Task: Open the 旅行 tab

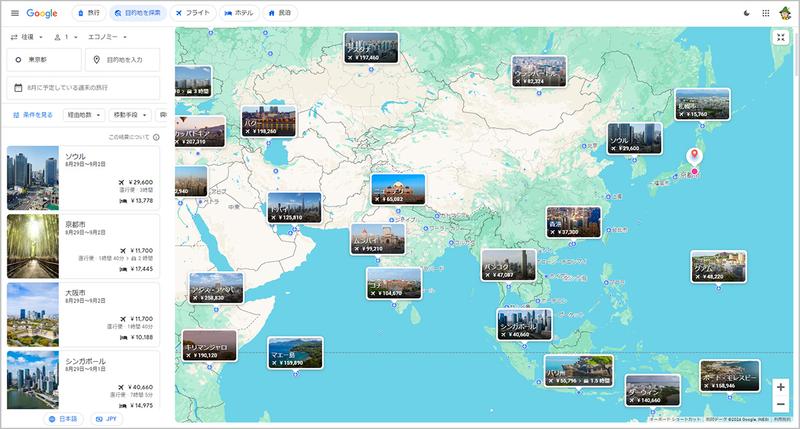Action: pos(89,13)
